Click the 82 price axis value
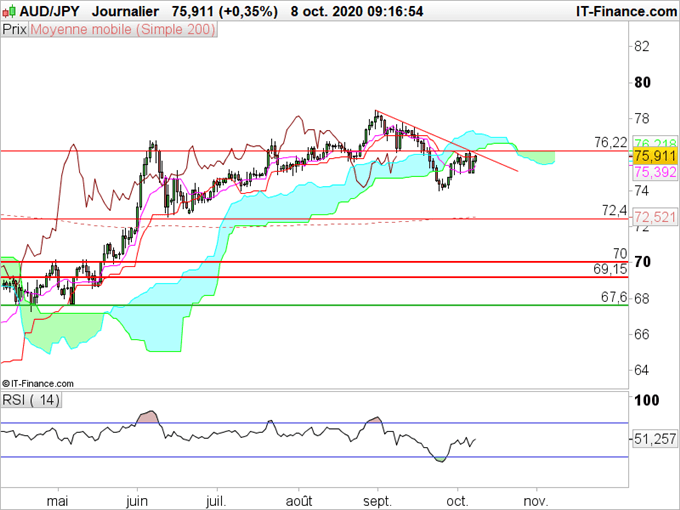The width and height of the screenshot is (680, 510). (642, 46)
